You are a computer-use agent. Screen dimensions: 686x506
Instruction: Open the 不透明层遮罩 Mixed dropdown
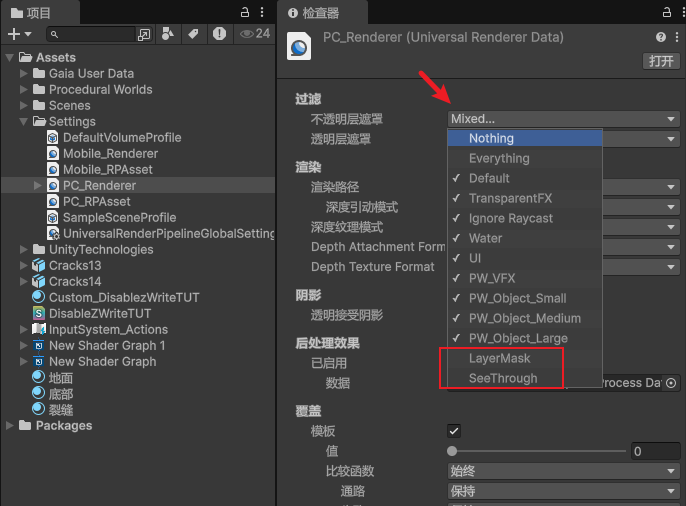(x=564, y=119)
